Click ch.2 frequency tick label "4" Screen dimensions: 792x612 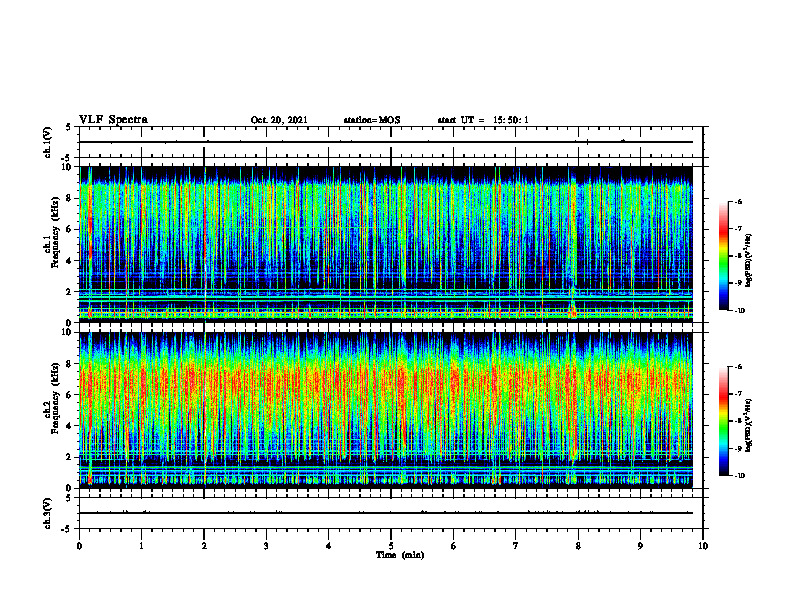(x=69, y=426)
